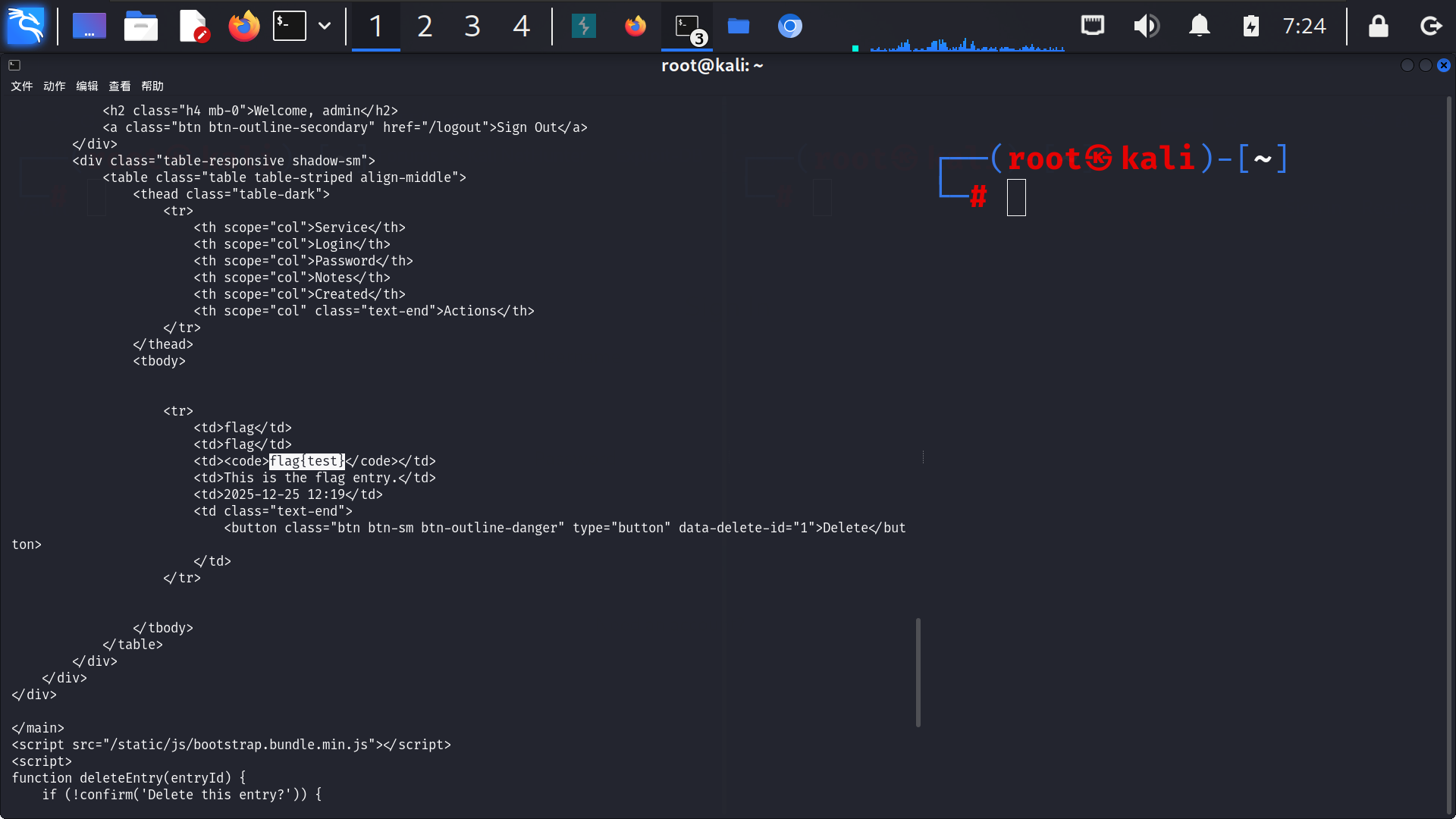Screen dimensions: 1456x819
Task: Expand the terminal launcher dropdown arrow
Action: [x=325, y=26]
